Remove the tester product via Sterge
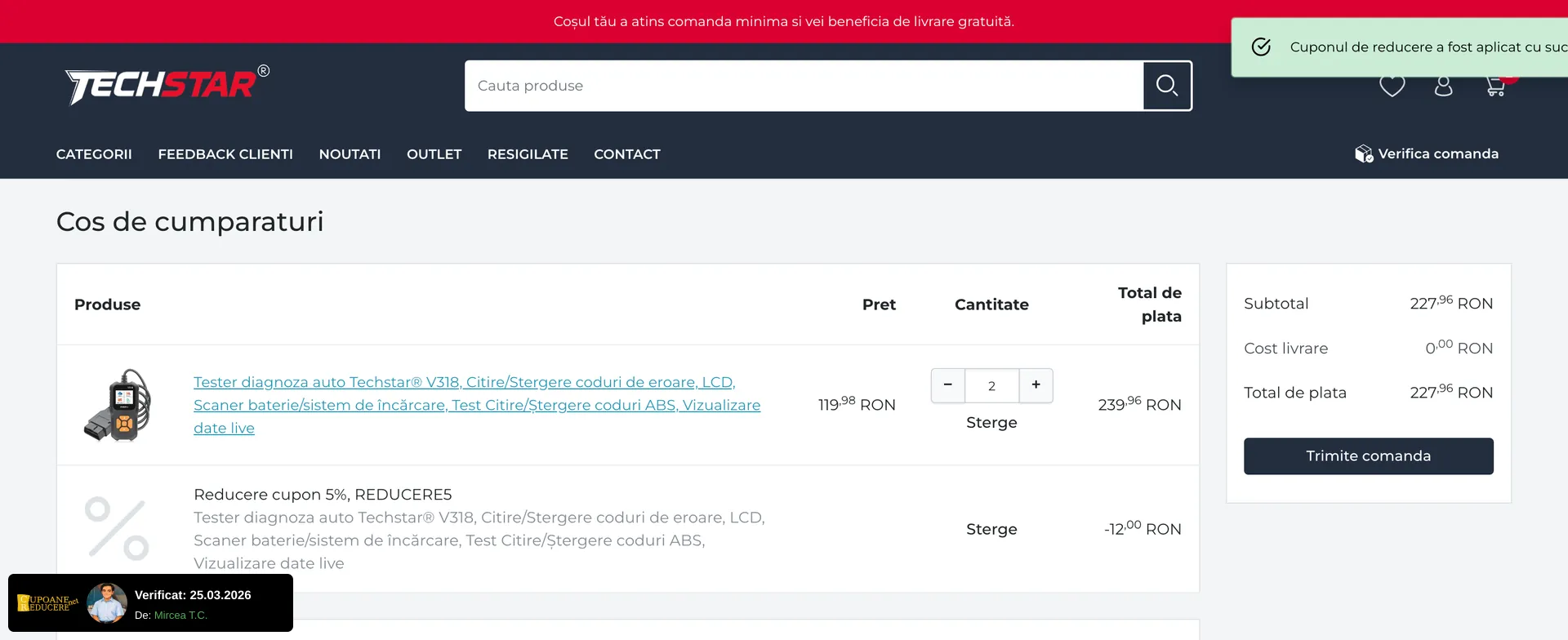 [991, 423]
